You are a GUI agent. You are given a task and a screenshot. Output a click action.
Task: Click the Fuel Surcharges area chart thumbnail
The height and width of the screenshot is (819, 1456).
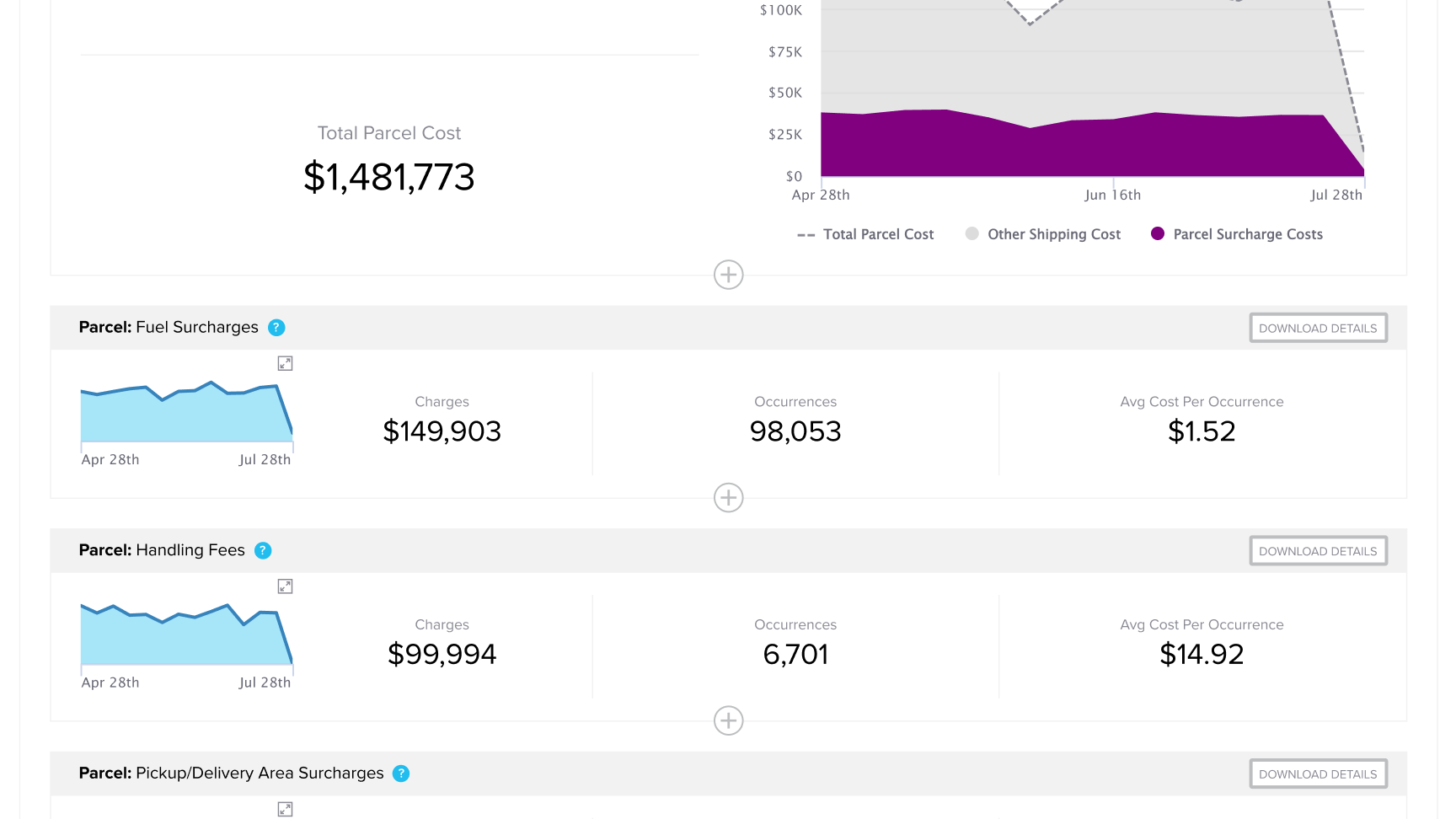186,413
